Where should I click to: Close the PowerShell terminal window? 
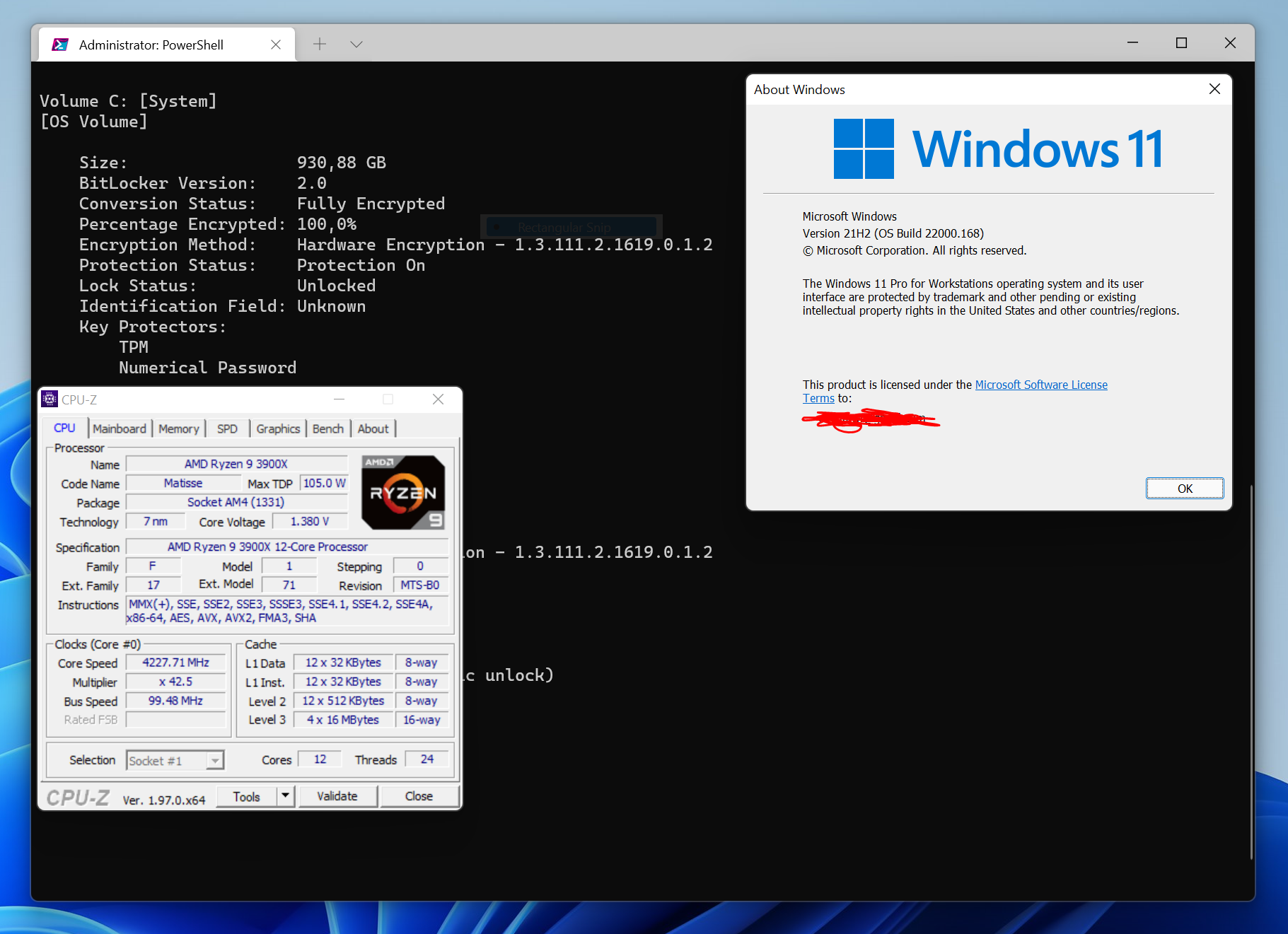[x=1230, y=43]
